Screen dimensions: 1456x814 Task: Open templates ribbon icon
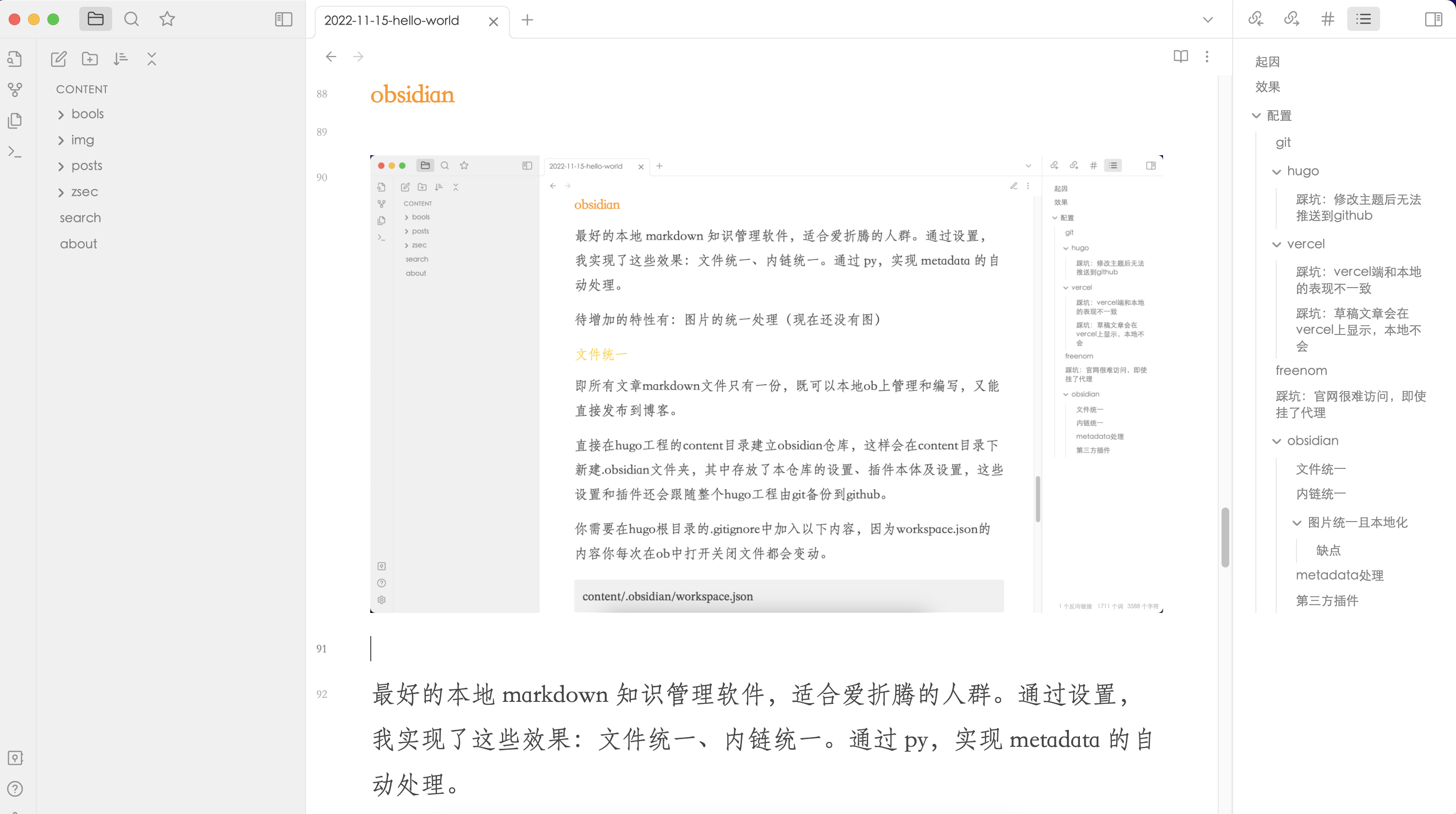[15, 120]
